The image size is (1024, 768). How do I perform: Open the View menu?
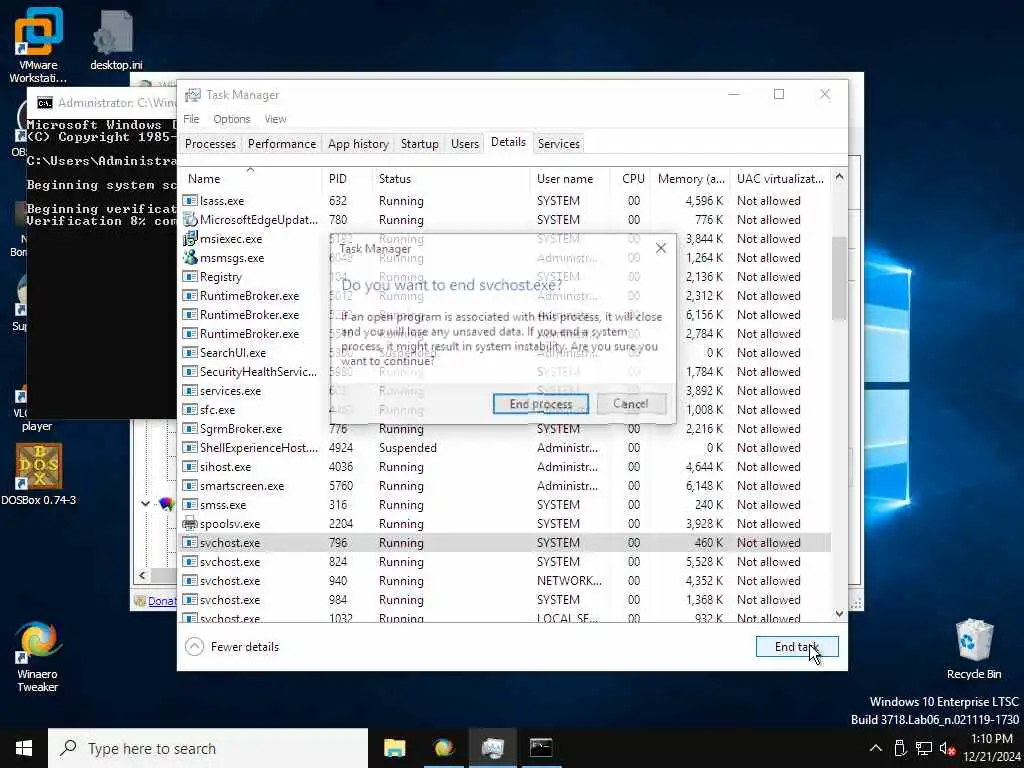[275, 119]
